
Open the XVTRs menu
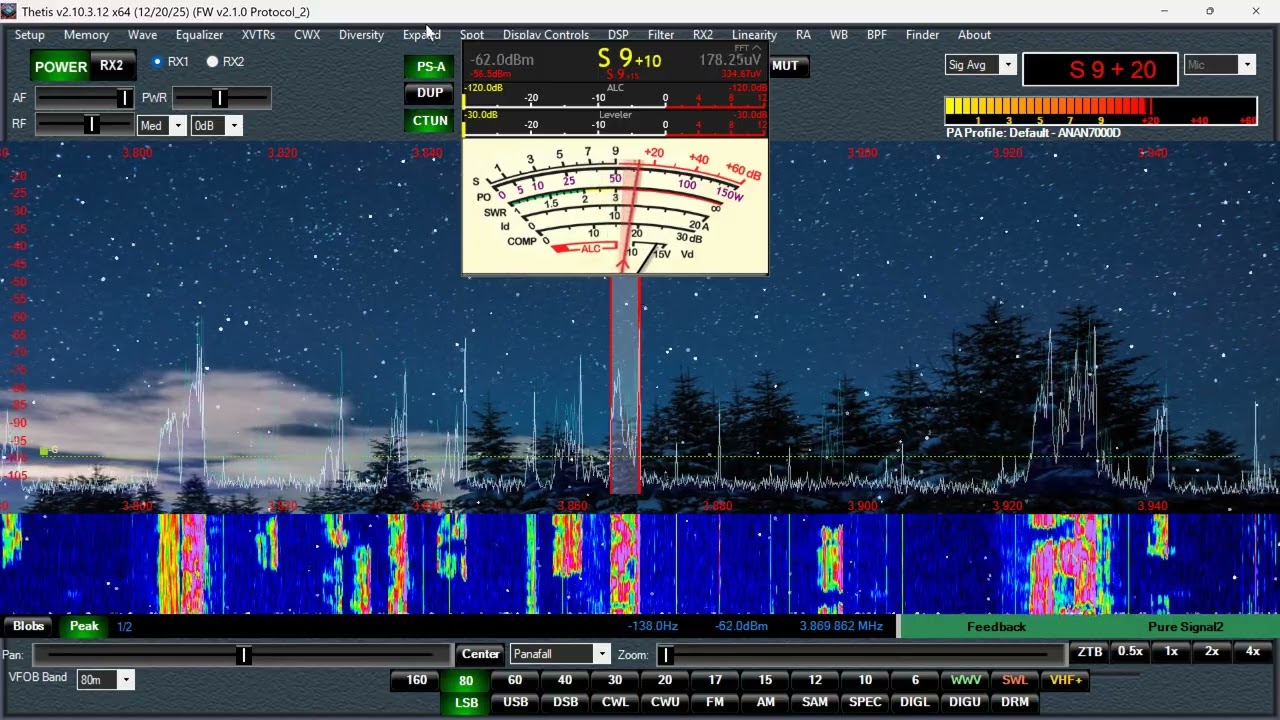point(258,35)
